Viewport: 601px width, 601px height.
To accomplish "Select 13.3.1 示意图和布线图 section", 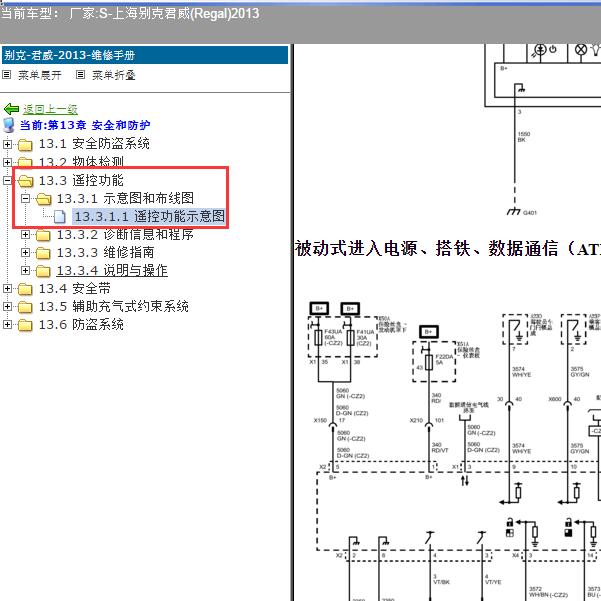I will point(125,198).
